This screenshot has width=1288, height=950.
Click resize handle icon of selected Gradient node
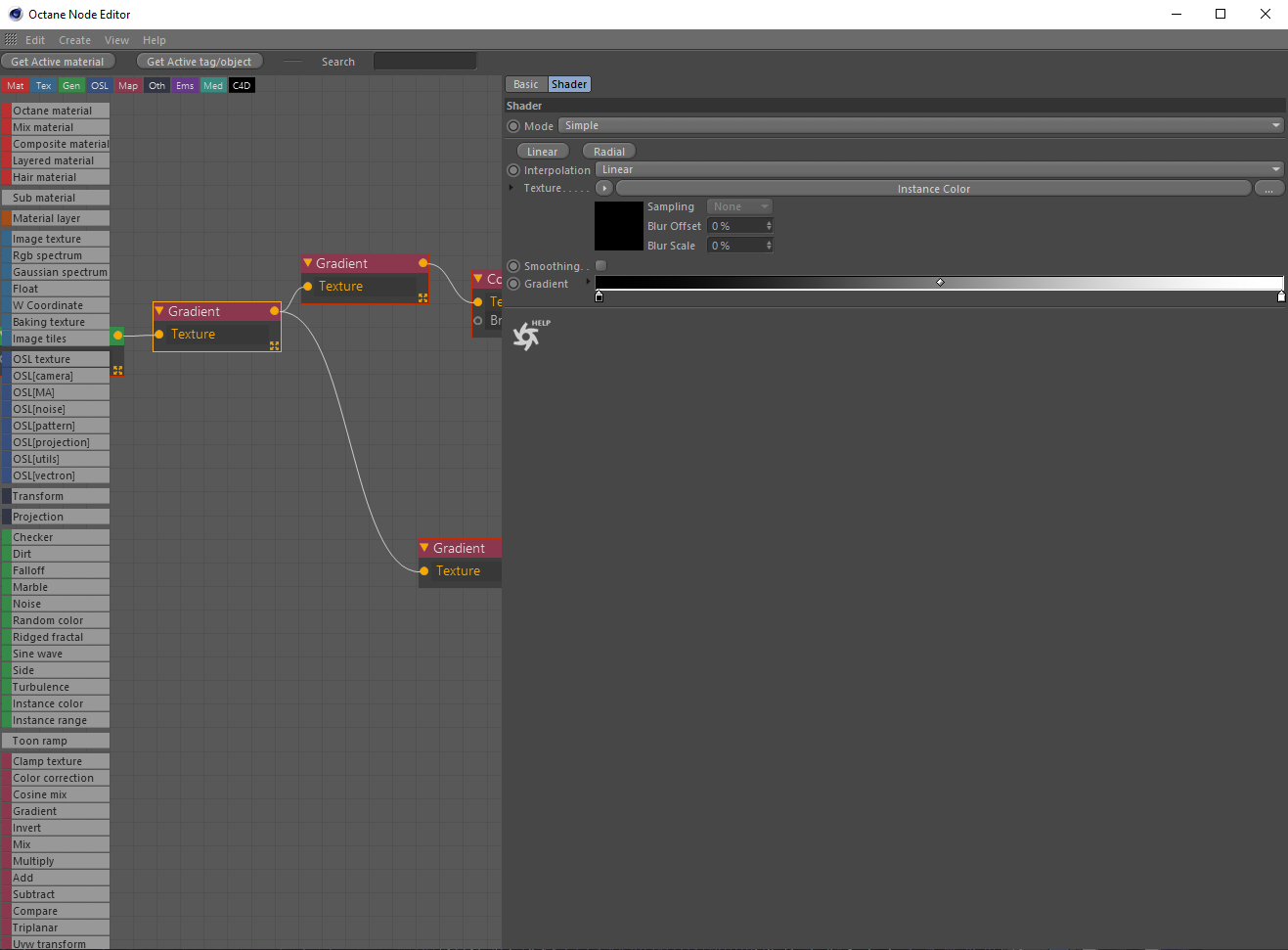(275, 345)
